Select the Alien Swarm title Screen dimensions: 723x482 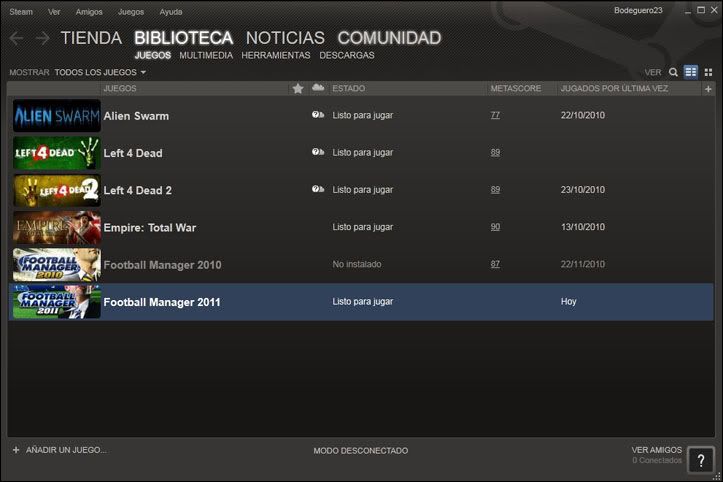(x=136, y=116)
